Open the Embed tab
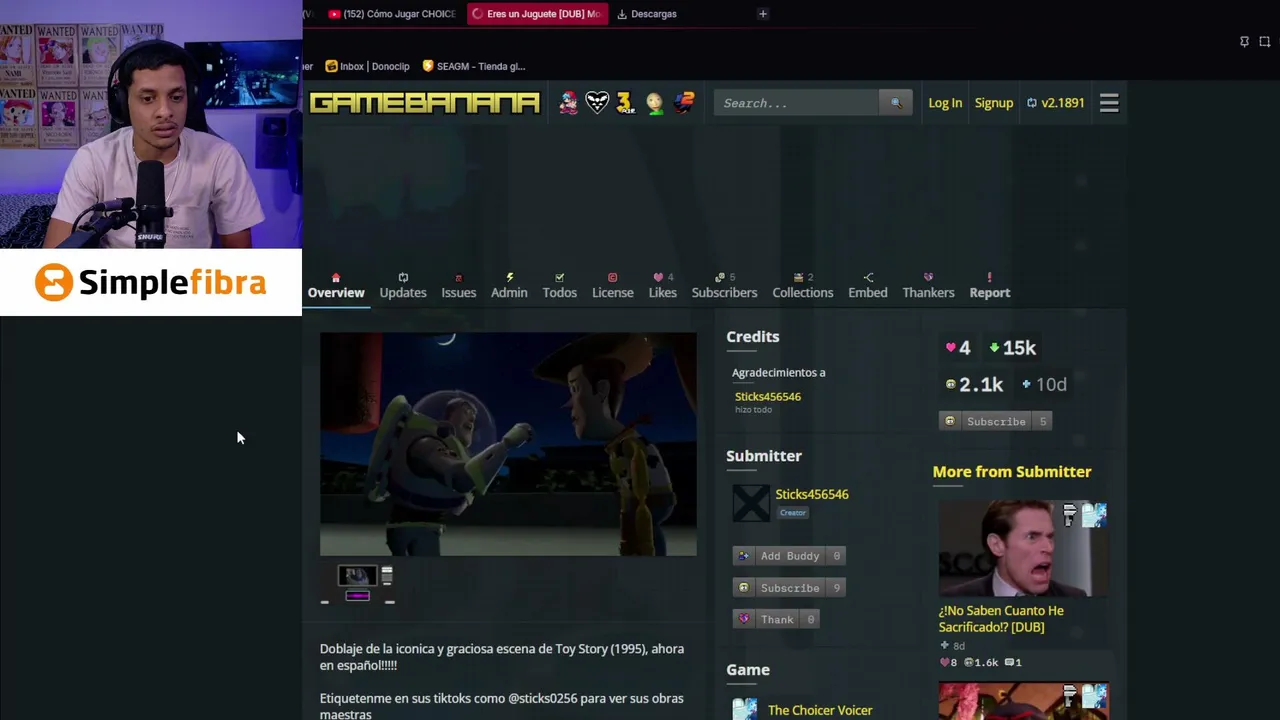The height and width of the screenshot is (720, 1280). coord(868,286)
